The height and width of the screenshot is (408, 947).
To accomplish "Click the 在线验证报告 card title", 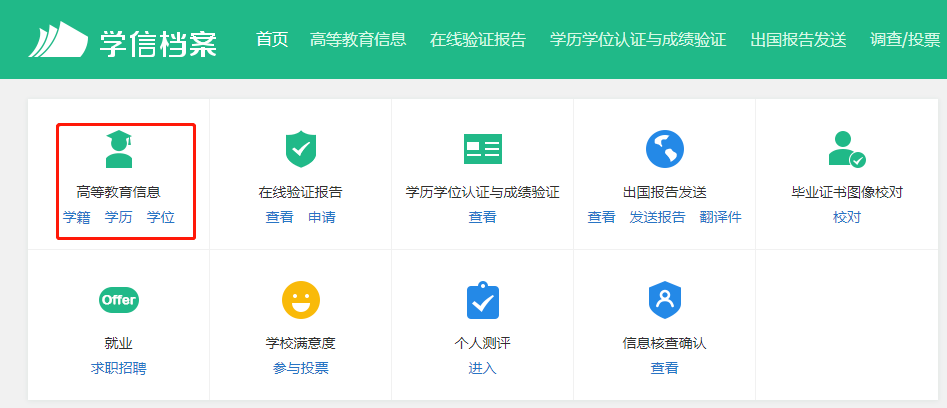I will point(301,193).
